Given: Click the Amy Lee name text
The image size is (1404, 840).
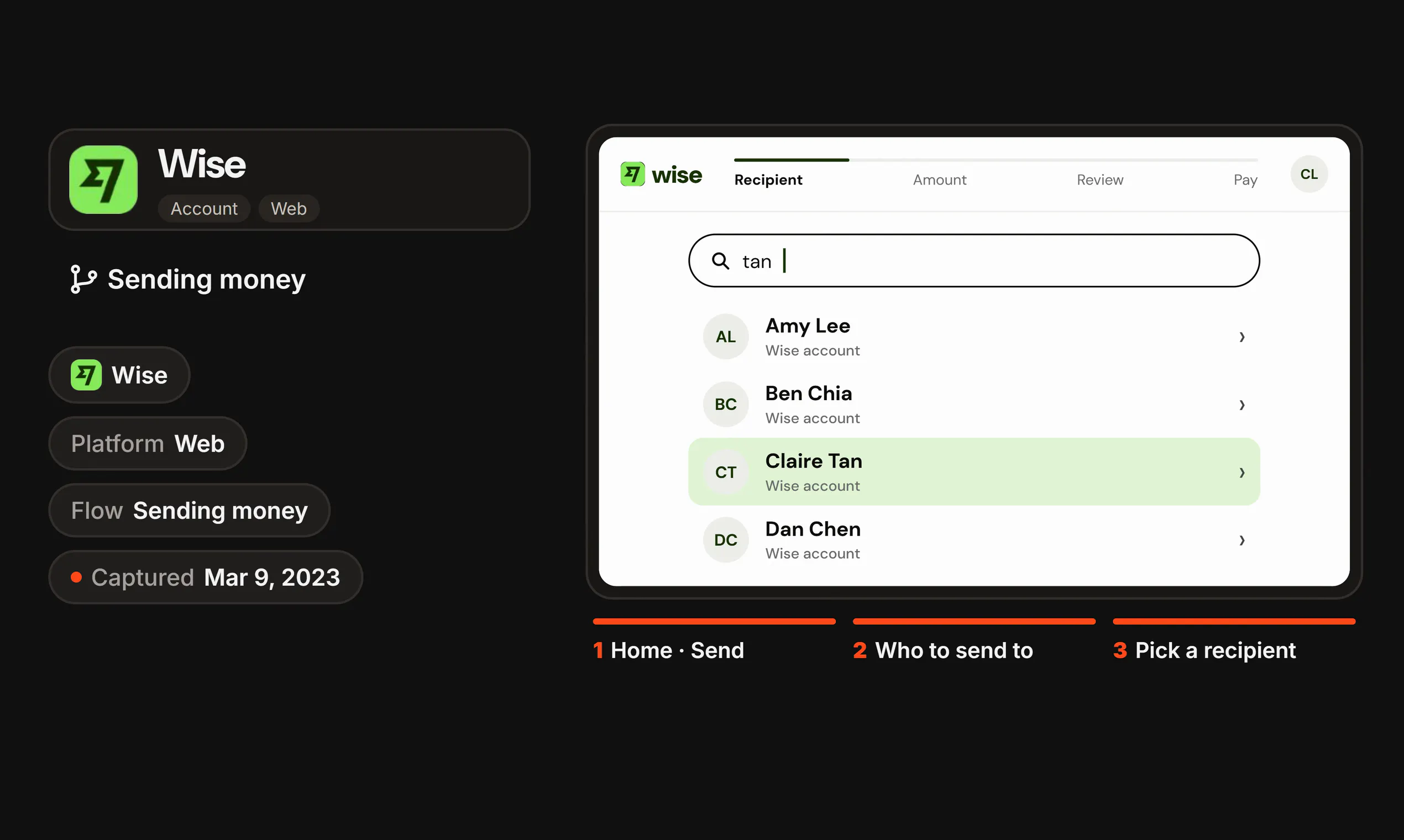Looking at the screenshot, I should click(807, 326).
